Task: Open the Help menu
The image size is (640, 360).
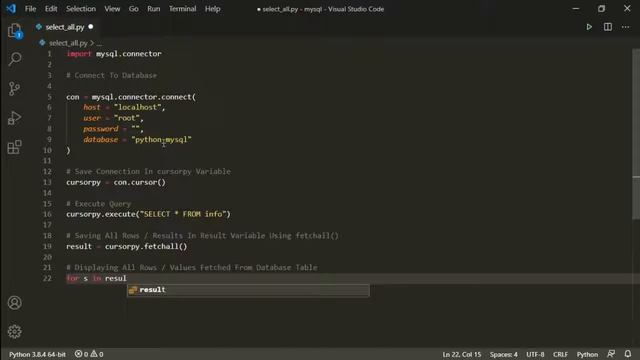Action: pos(213,9)
